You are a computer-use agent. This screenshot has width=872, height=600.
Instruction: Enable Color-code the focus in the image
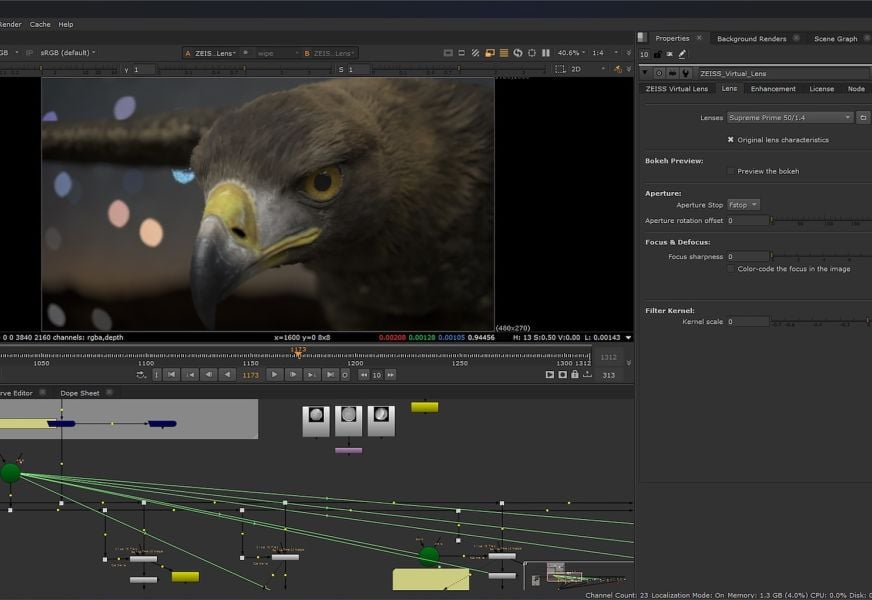coord(730,269)
